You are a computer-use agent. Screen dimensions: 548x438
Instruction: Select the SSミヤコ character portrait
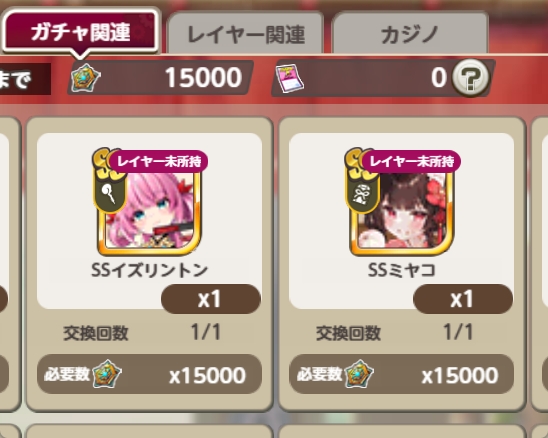pyautogui.click(x=402, y=209)
